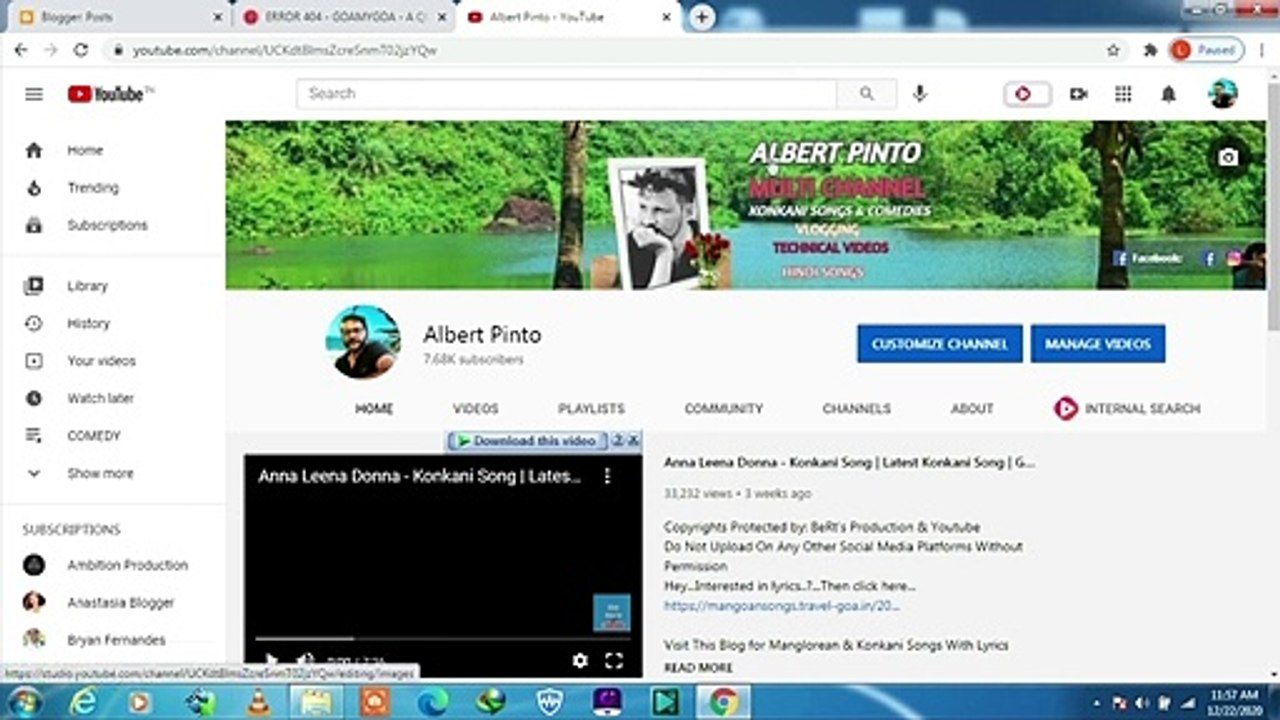Switch to the HOME channel tab

[x=374, y=408]
